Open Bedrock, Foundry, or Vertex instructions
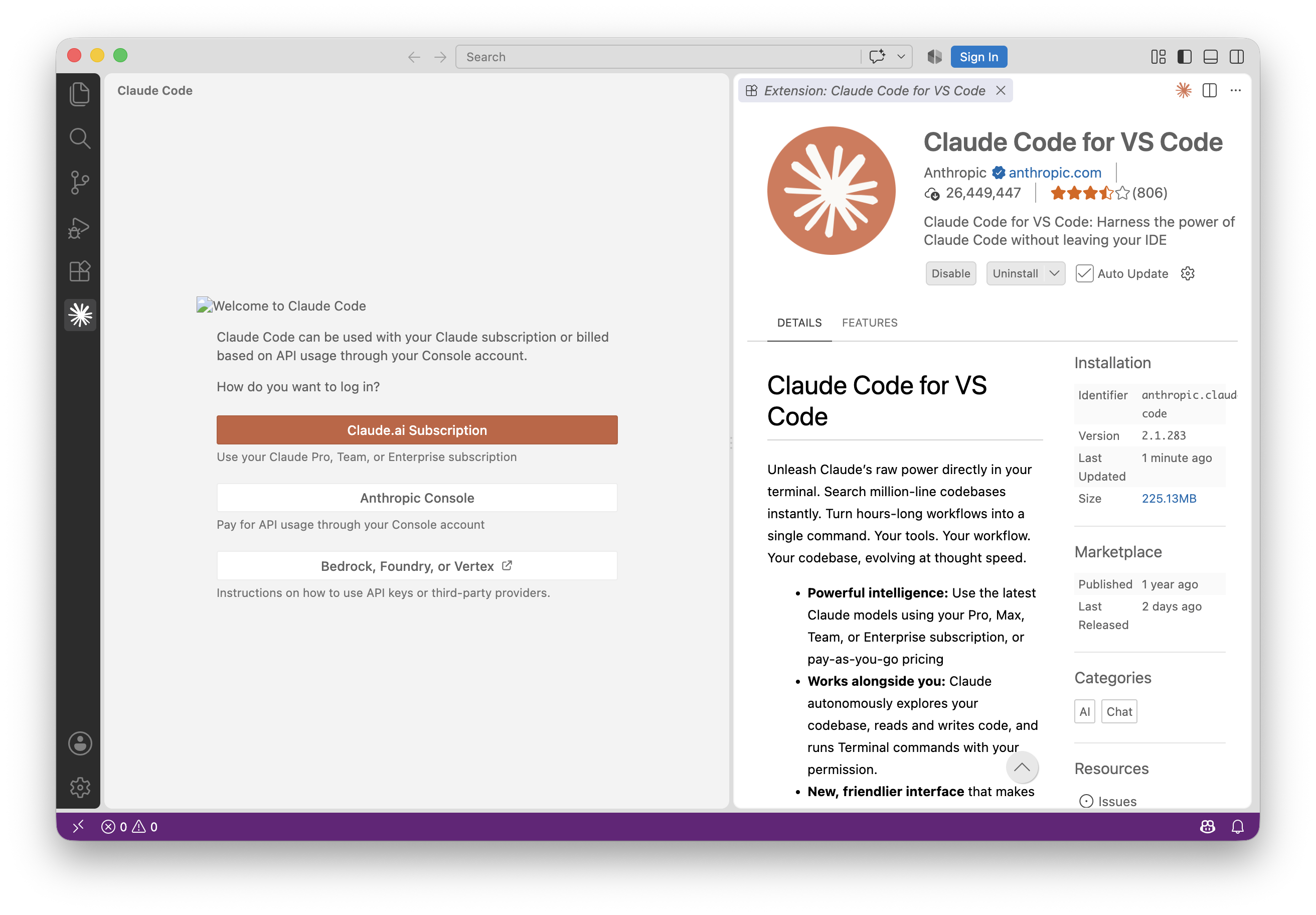This screenshot has width=1316, height=915. click(417, 566)
